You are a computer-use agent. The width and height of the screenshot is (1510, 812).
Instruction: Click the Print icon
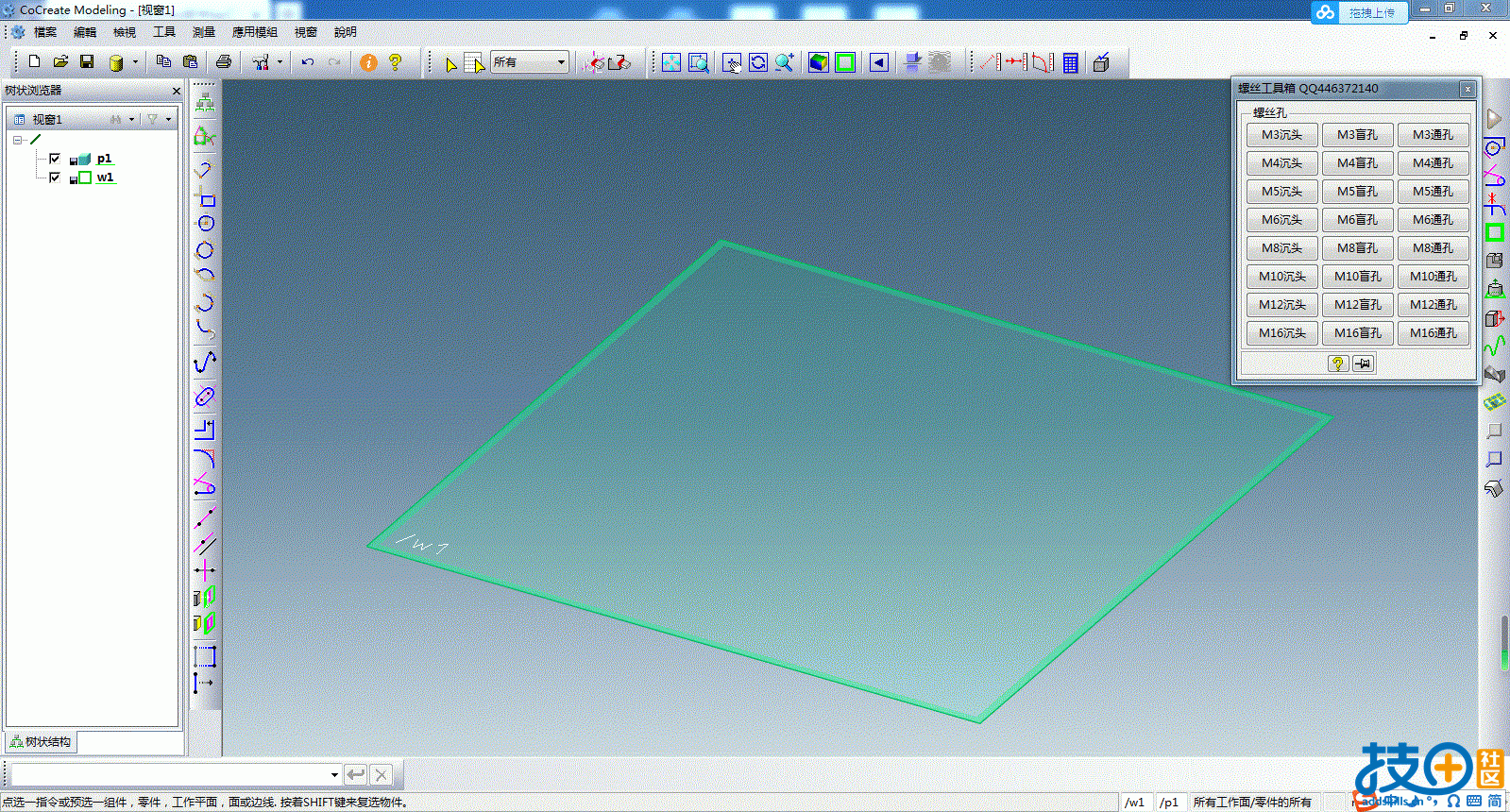pyautogui.click(x=224, y=61)
